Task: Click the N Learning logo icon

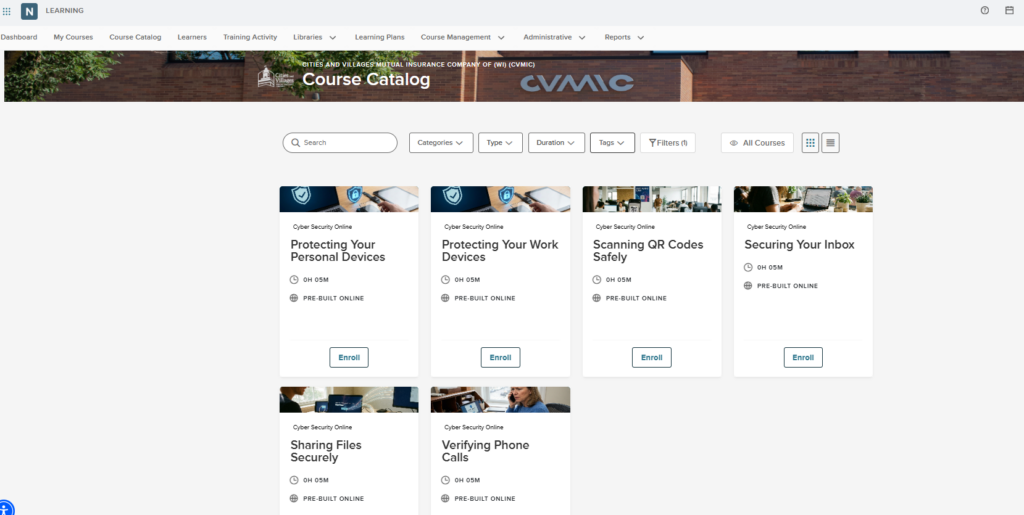Action: [x=29, y=11]
